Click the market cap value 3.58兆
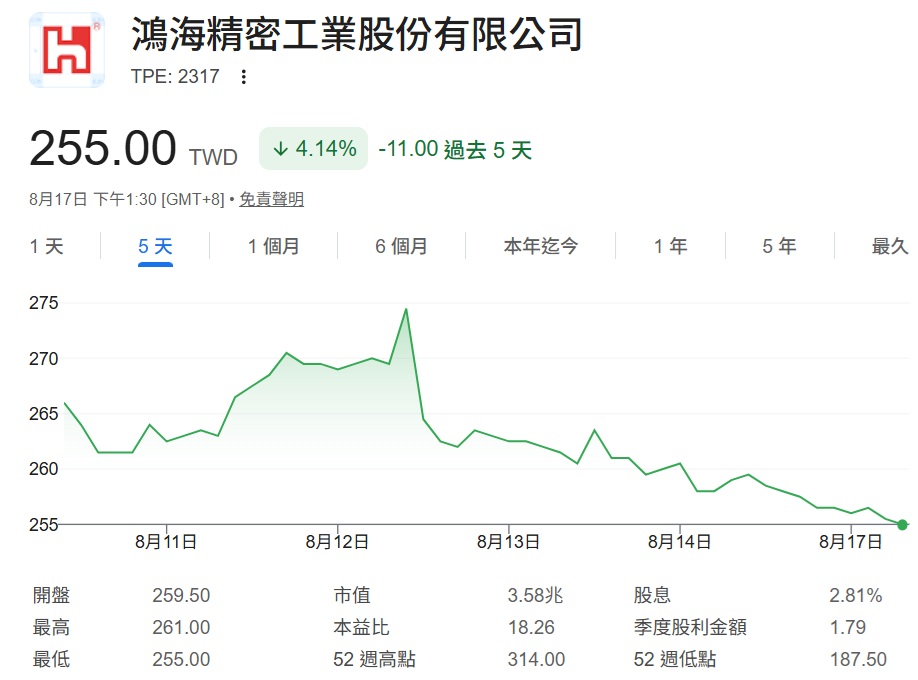This screenshot has height=680, width=918. 535,595
